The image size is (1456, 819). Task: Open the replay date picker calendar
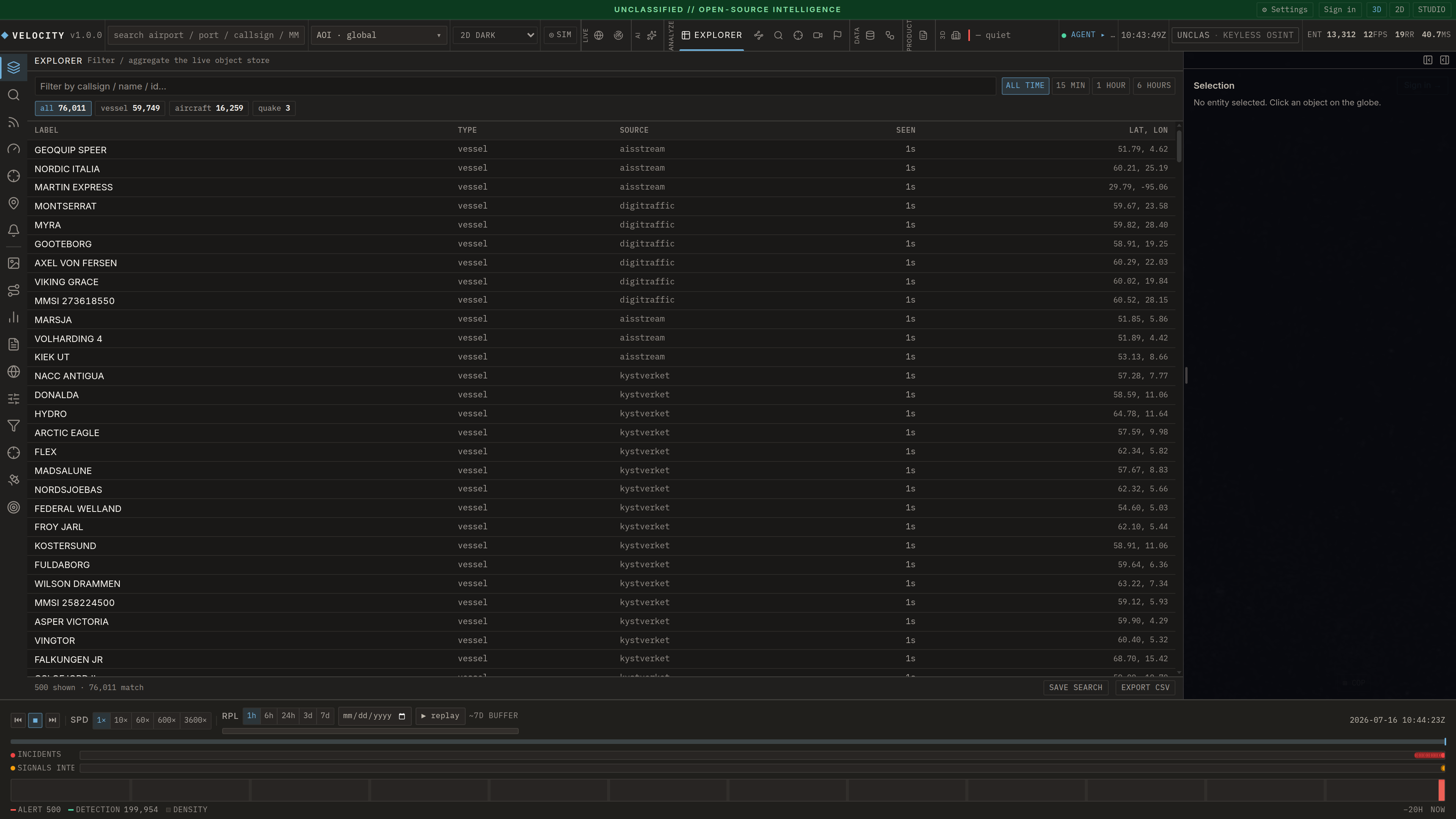point(402,716)
